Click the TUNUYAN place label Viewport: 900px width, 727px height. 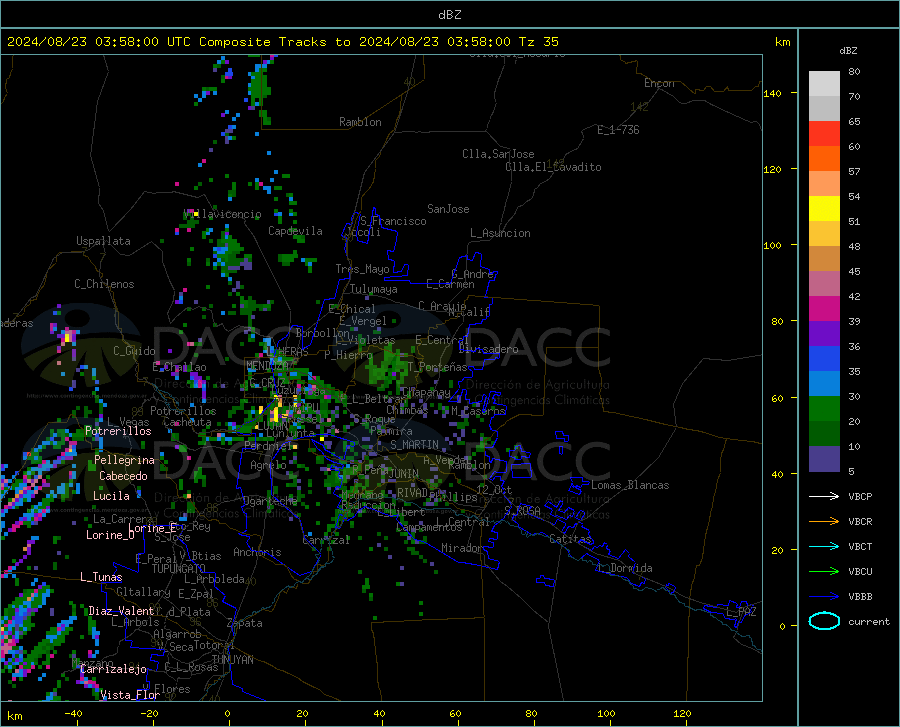[x=232, y=660]
